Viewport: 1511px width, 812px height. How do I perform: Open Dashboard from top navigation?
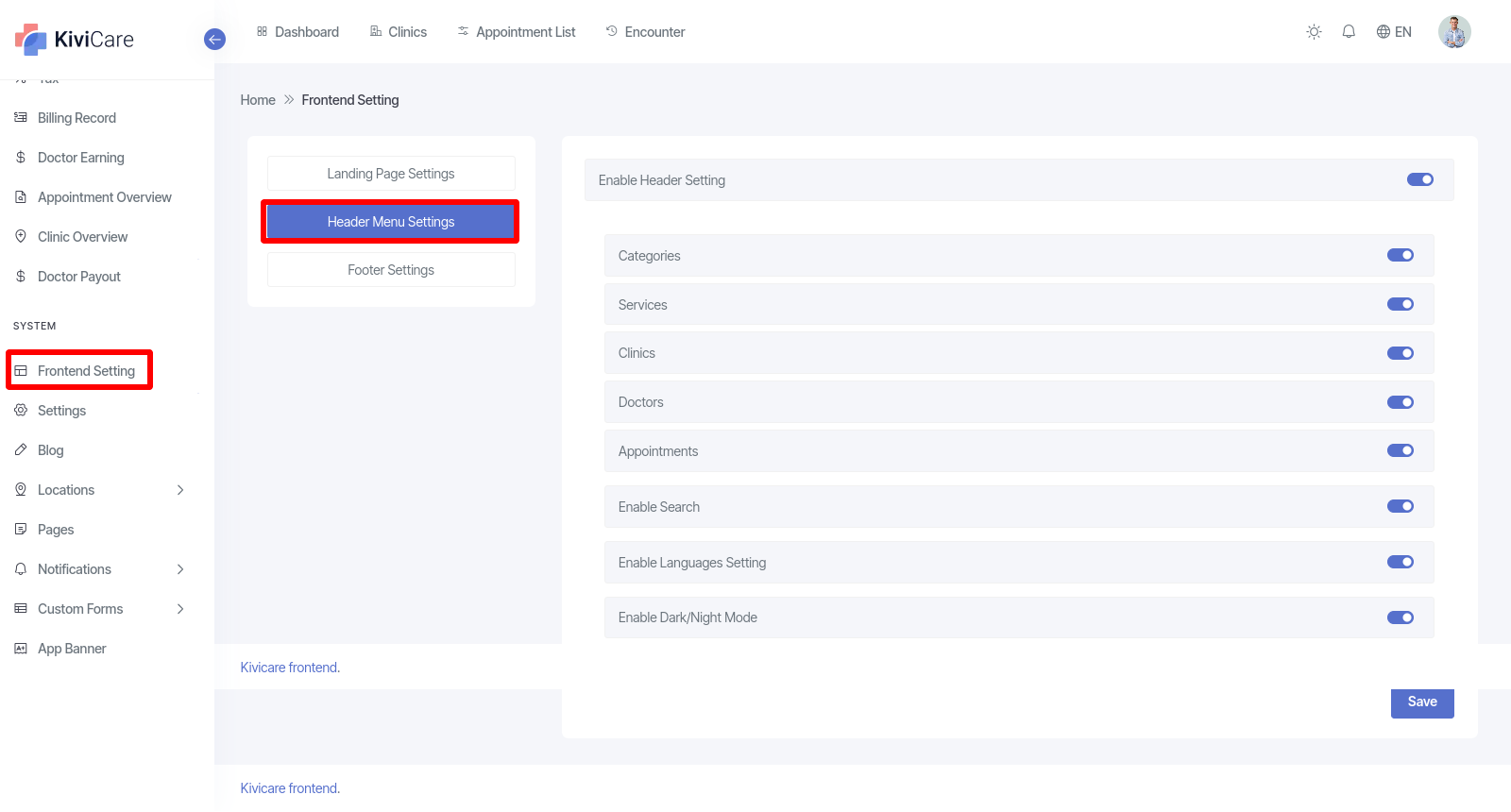(307, 32)
